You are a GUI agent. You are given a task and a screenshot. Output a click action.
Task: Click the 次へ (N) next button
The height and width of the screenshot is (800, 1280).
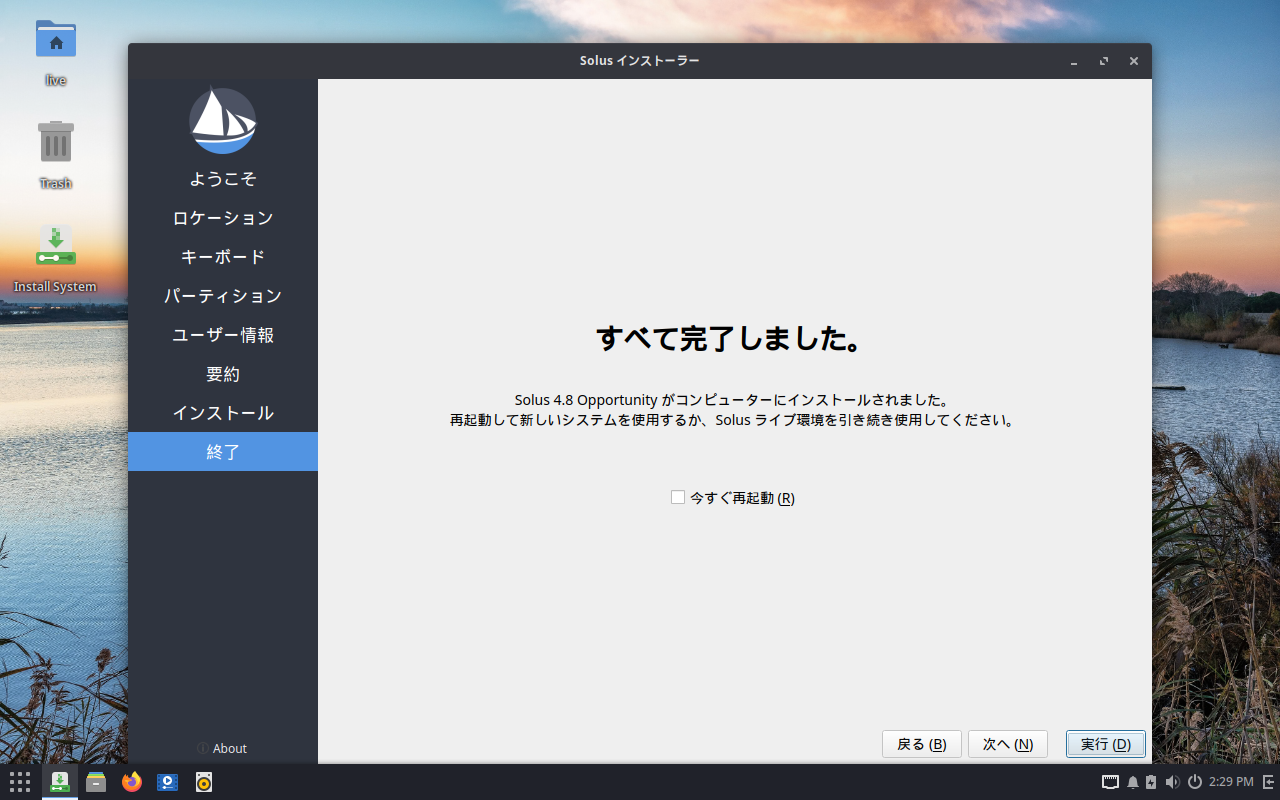click(x=1008, y=744)
